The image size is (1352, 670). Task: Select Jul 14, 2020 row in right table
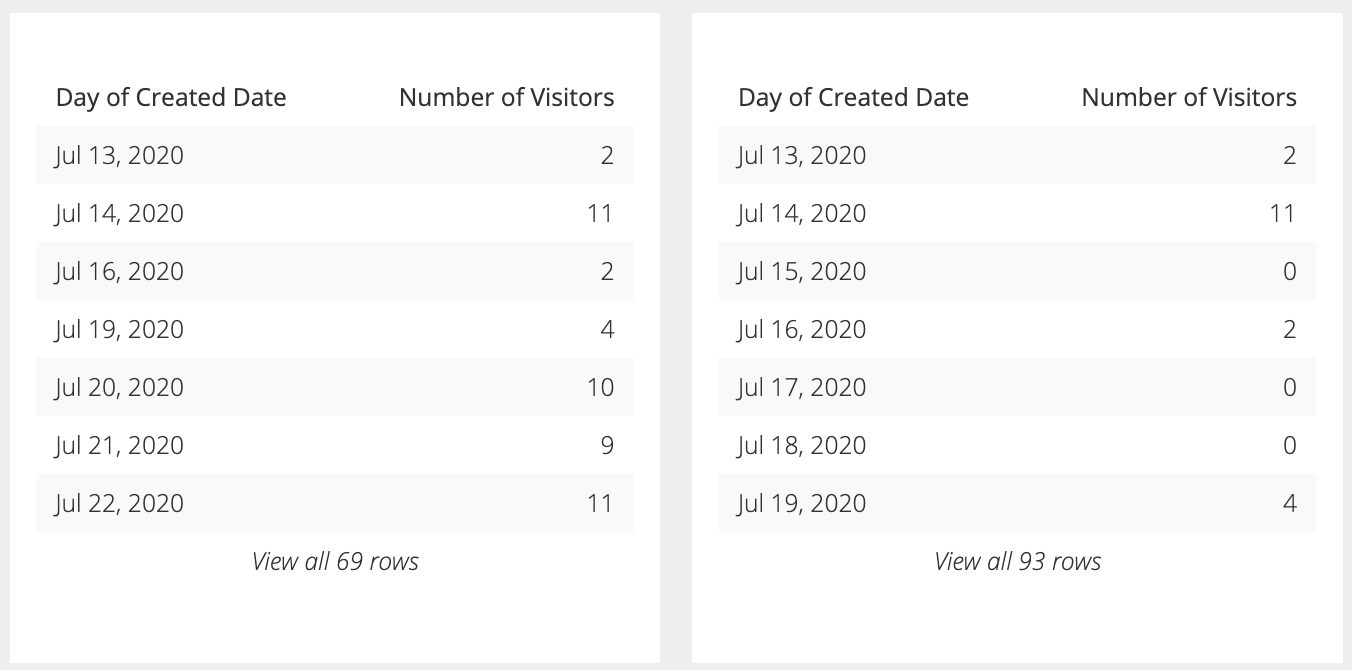1017,213
